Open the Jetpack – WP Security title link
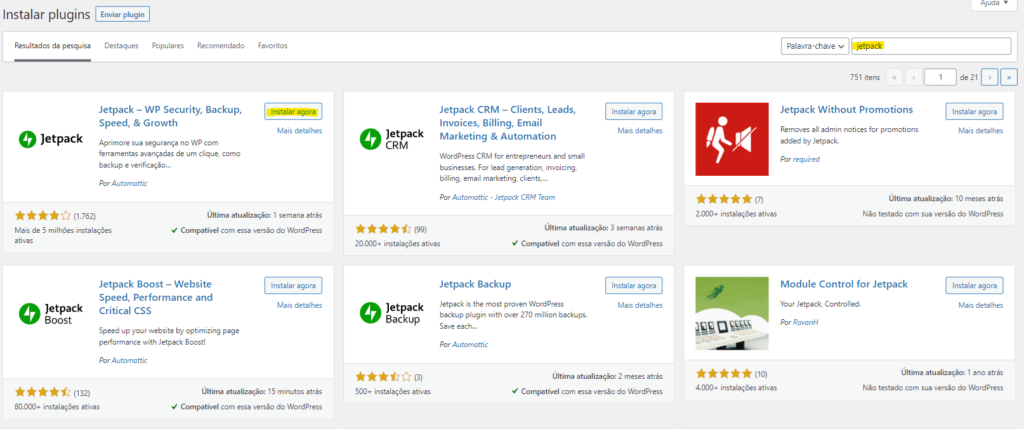 tap(171, 116)
